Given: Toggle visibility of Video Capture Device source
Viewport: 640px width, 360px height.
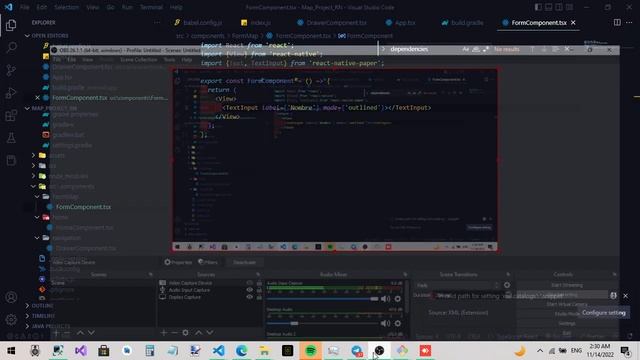Looking at the screenshot, I should click(249, 283).
